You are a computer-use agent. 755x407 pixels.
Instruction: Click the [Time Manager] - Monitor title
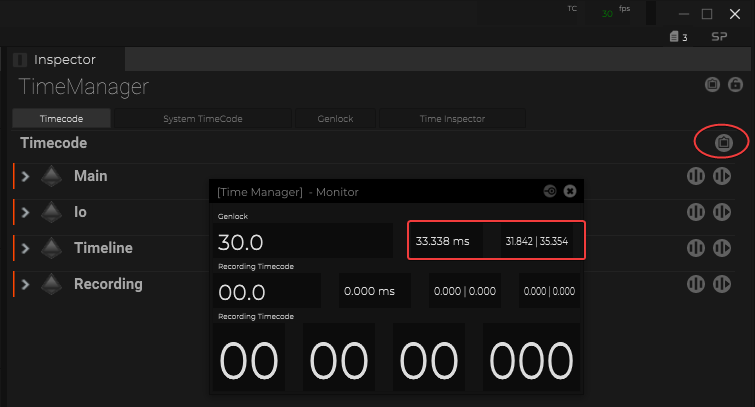[x=287, y=192]
